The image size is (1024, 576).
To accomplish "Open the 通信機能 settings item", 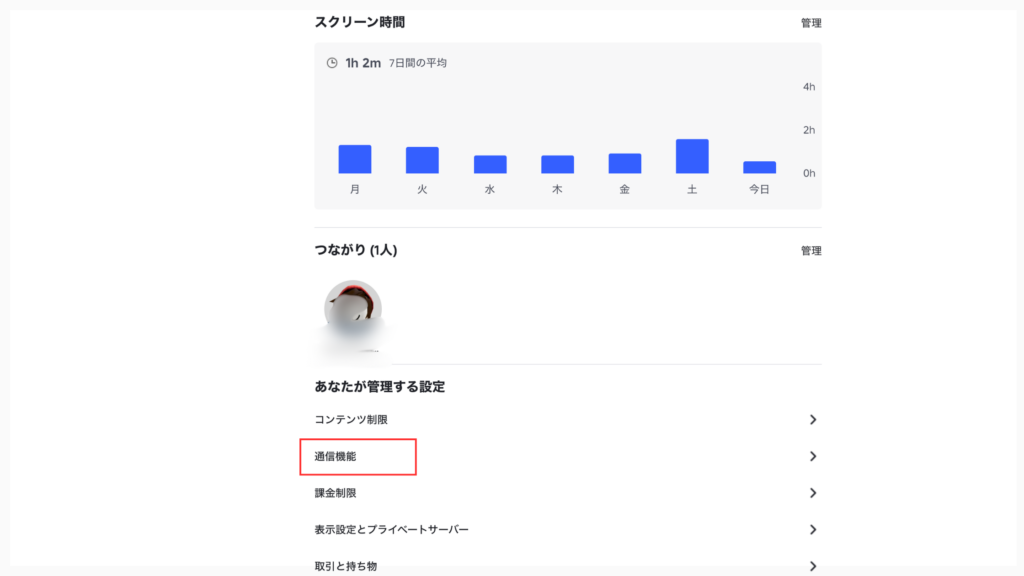I will 336,456.
